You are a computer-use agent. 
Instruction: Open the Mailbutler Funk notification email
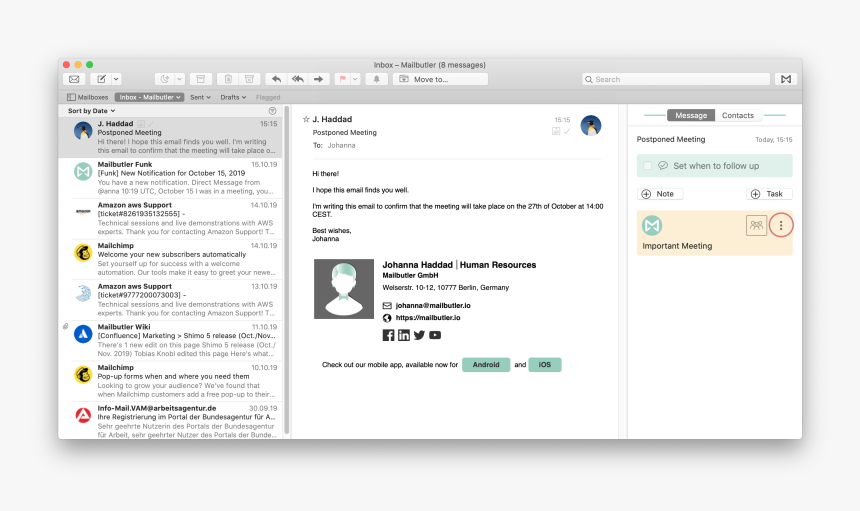tap(171, 178)
